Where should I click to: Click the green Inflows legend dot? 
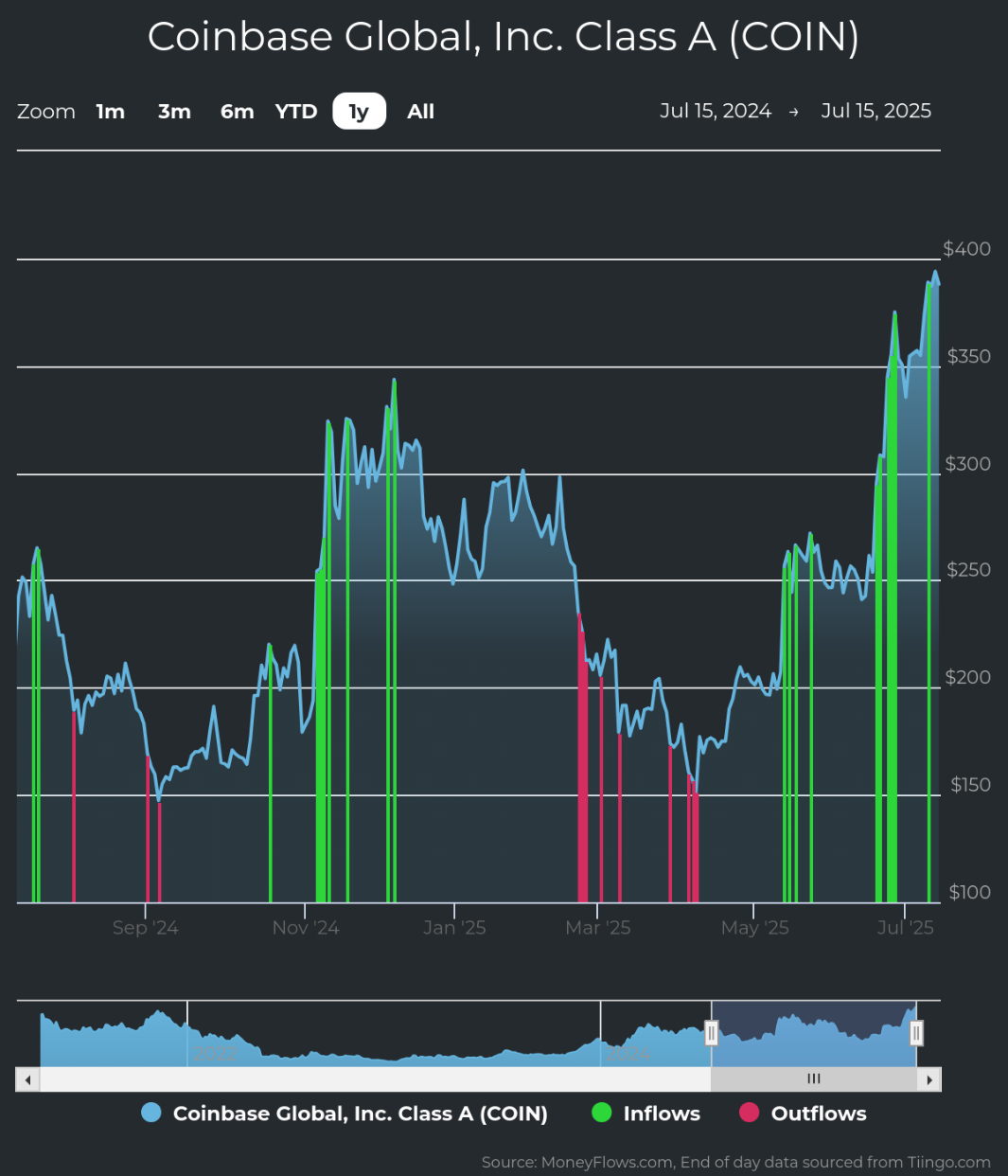[x=601, y=1114]
